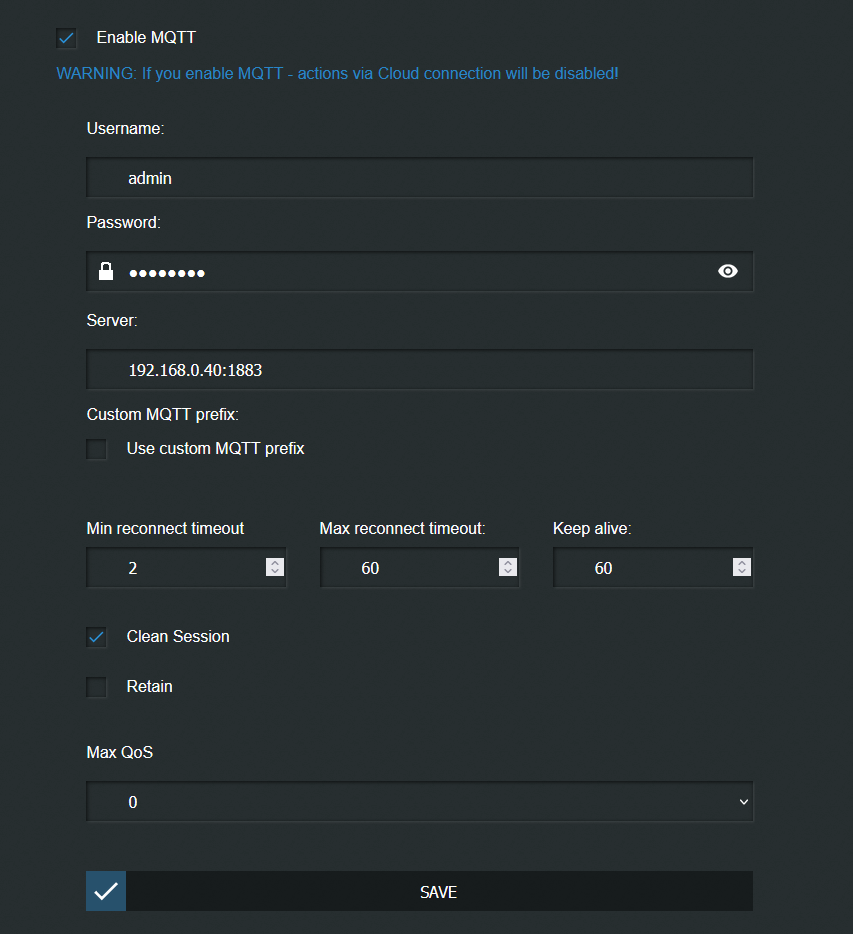Increase Keep alive value with up arrow
This screenshot has width=853, height=934.
[742, 562]
